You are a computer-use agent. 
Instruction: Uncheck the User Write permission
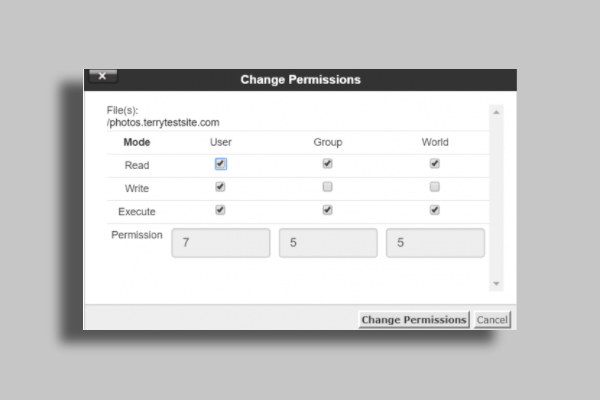tap(220, 187)
